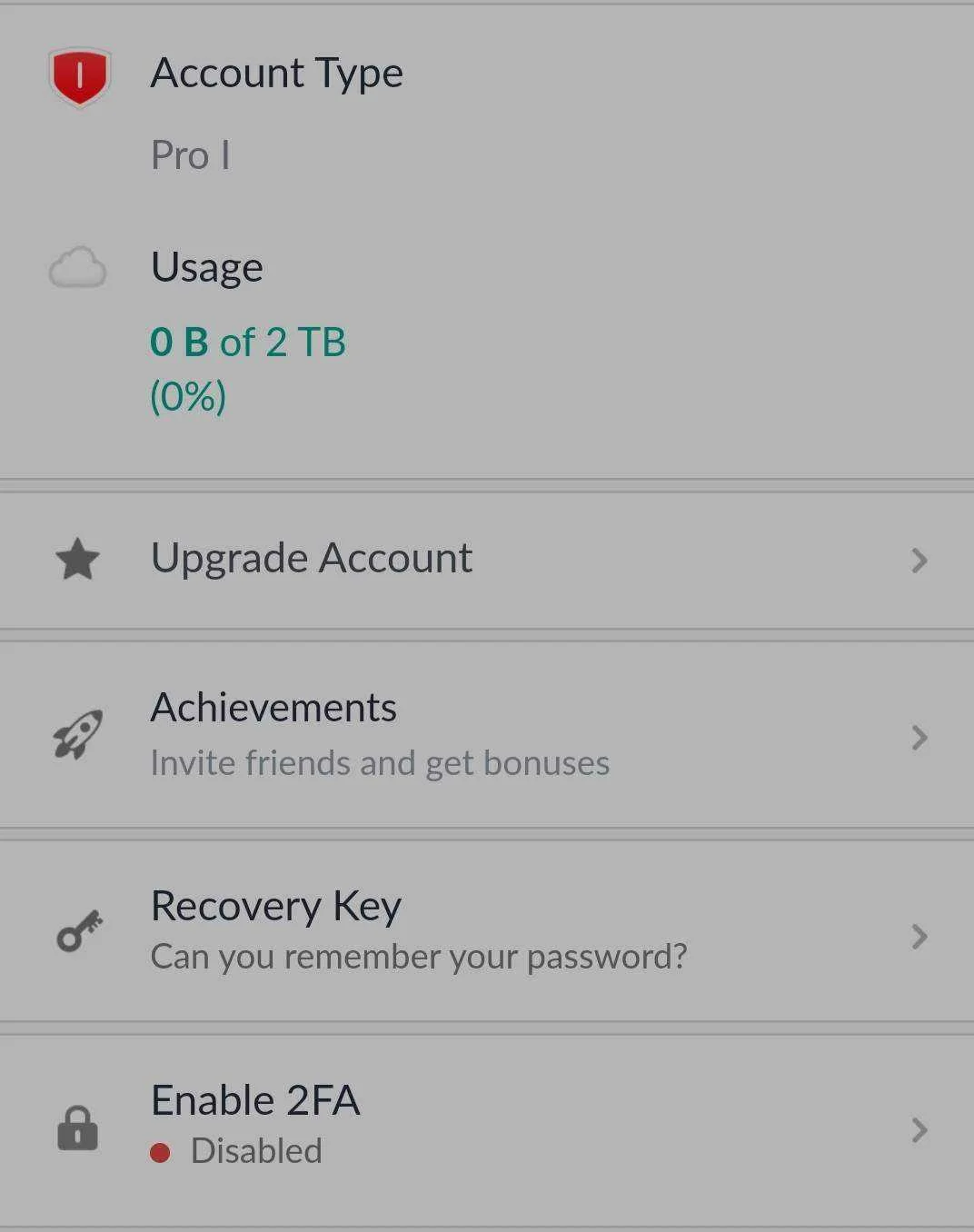
Task: Open the Upgrade Account menu entry
Action: 487,561
